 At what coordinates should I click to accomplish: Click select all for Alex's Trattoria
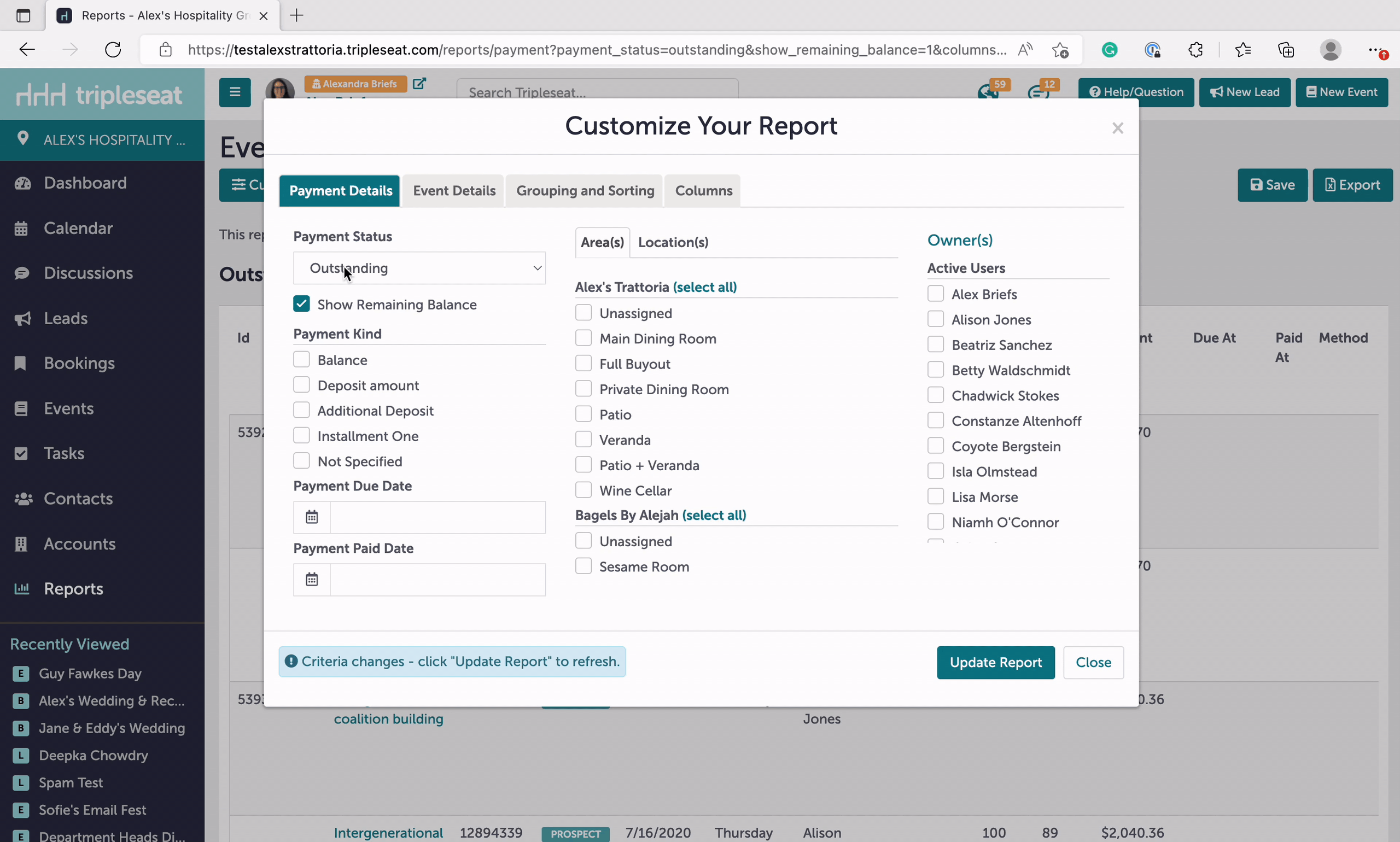click(x=704, y=287)
